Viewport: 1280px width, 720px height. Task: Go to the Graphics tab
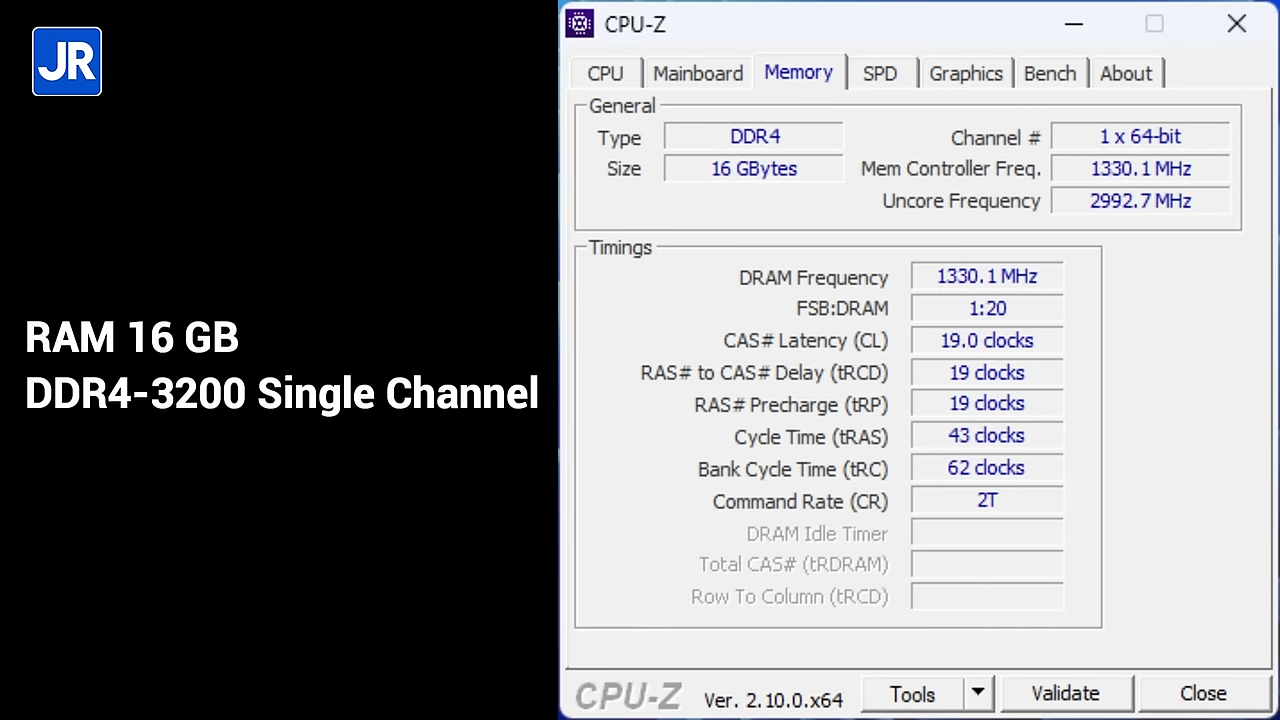(x=965, y=74)
